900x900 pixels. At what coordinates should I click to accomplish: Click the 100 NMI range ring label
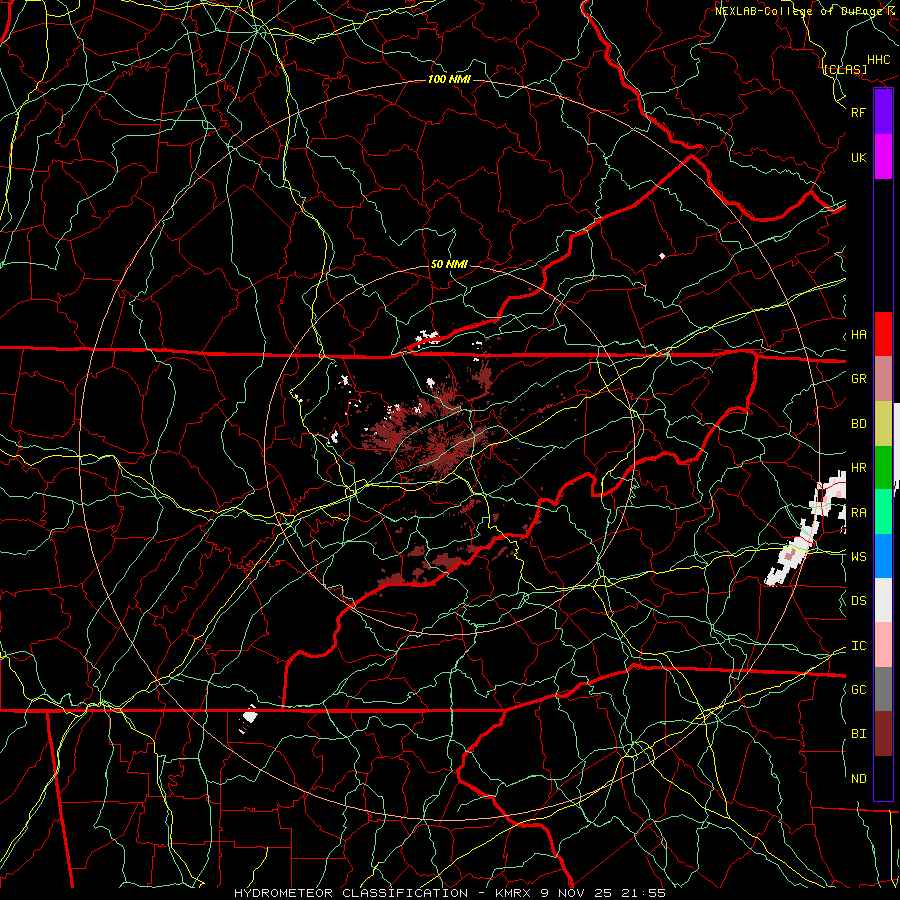point(449,79)
